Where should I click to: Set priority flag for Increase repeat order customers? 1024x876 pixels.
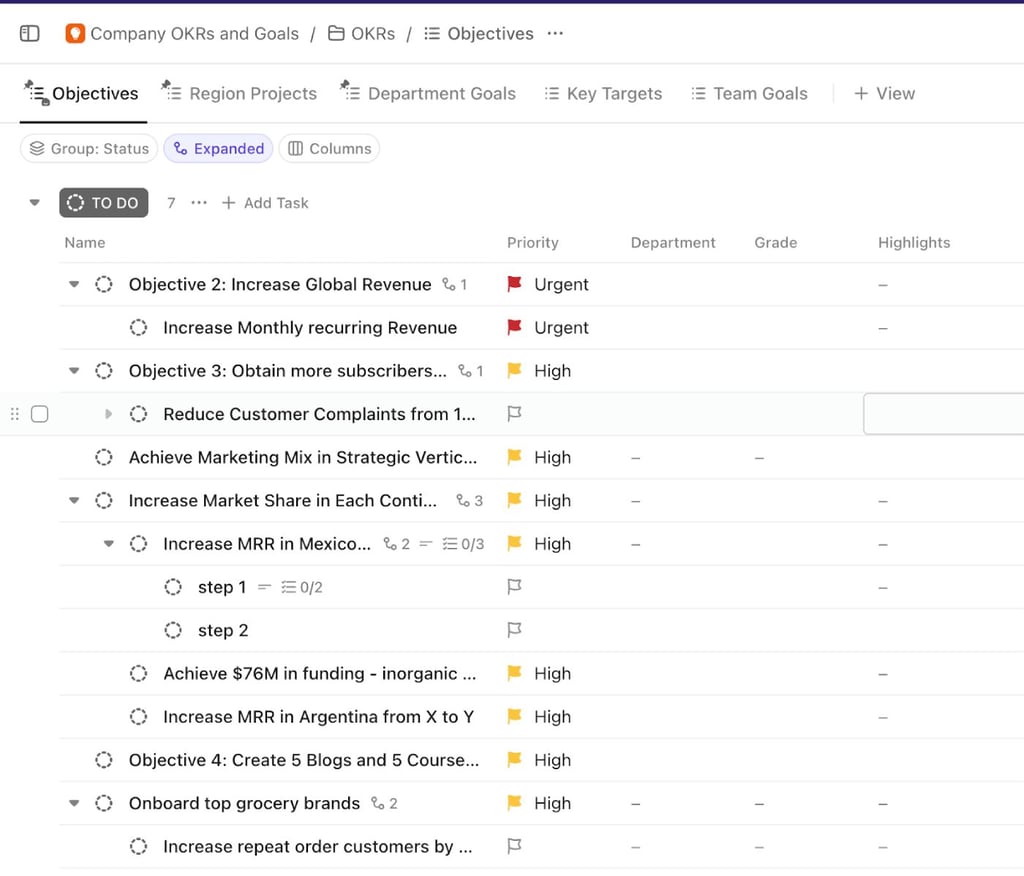pyautogui.click(x=515, y=845)
